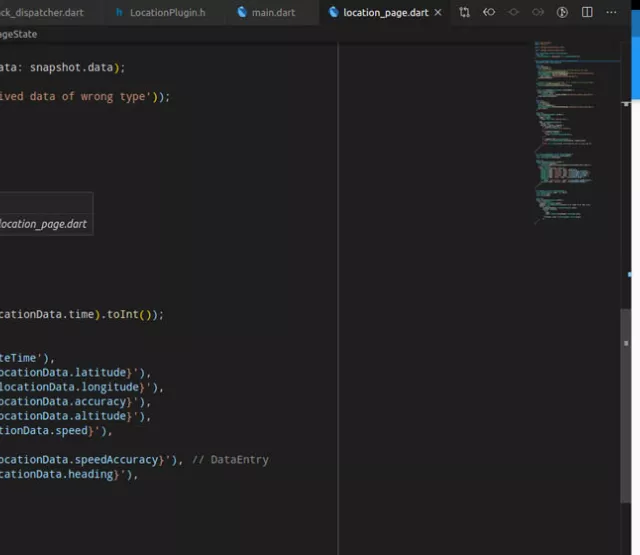Click the Open Changes compare icon
The height and width of the screenshot is (555, 640).
(464, 12)
